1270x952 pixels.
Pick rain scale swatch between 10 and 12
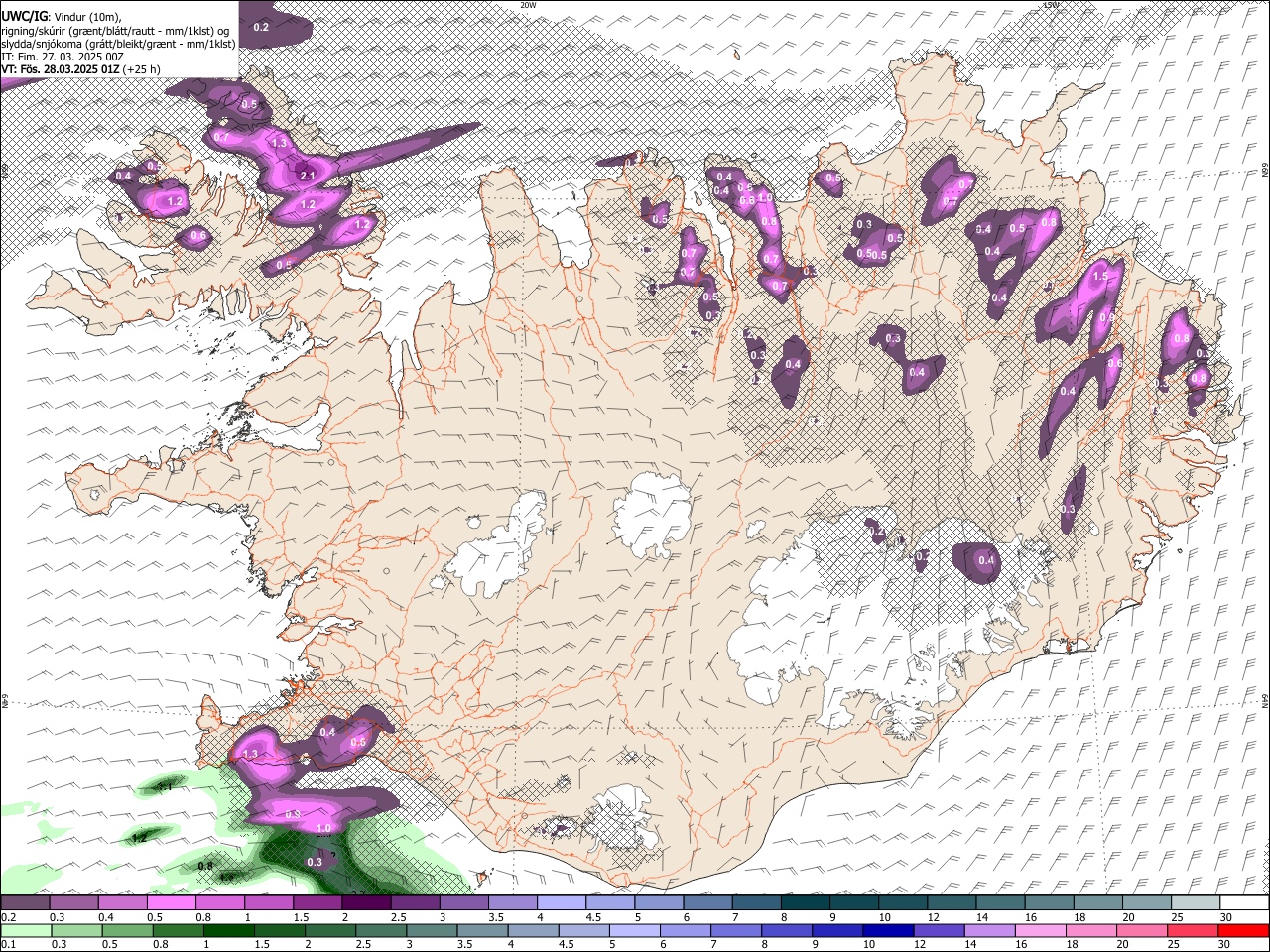[x=888, y=930]
